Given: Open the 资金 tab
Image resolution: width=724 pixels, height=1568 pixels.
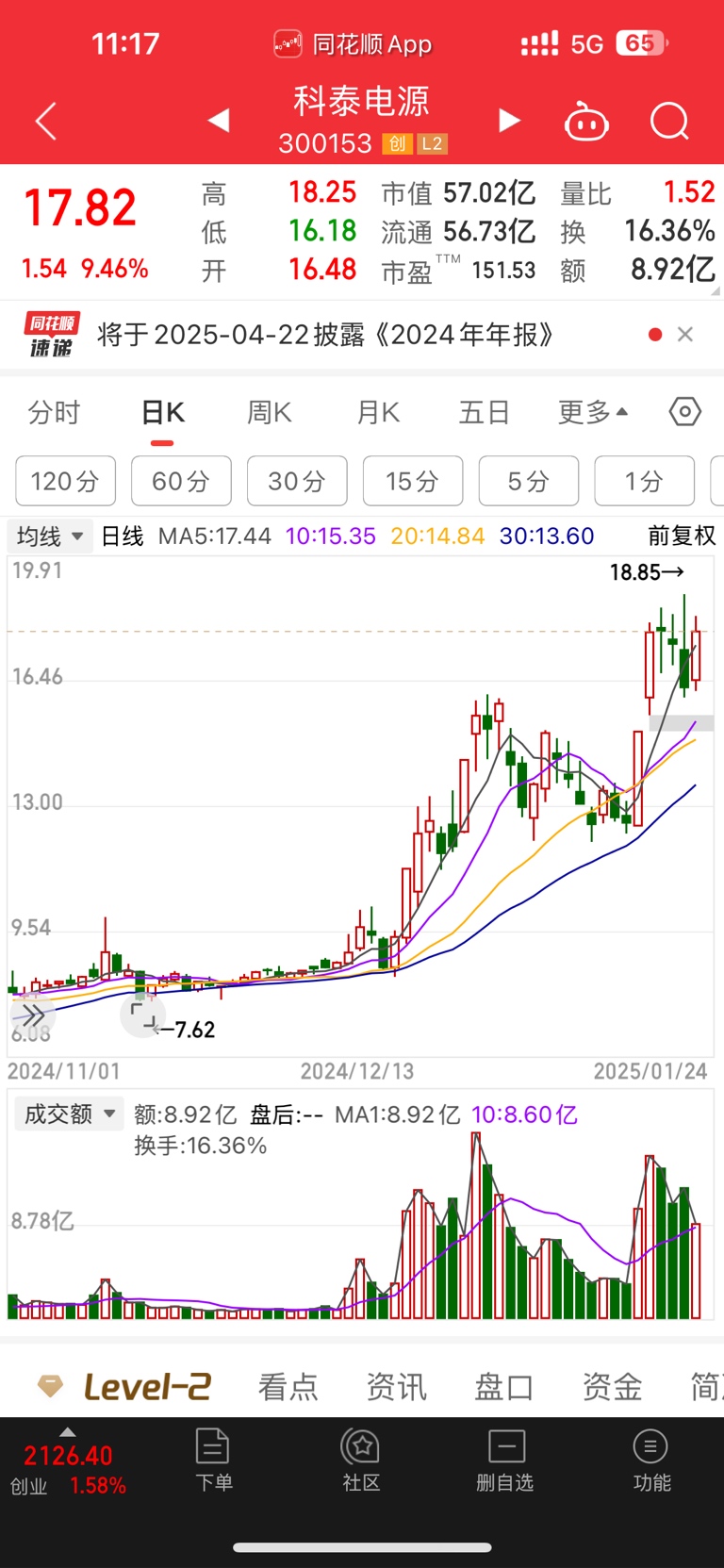Looking at the screenshot, I should pos(613,1387).
